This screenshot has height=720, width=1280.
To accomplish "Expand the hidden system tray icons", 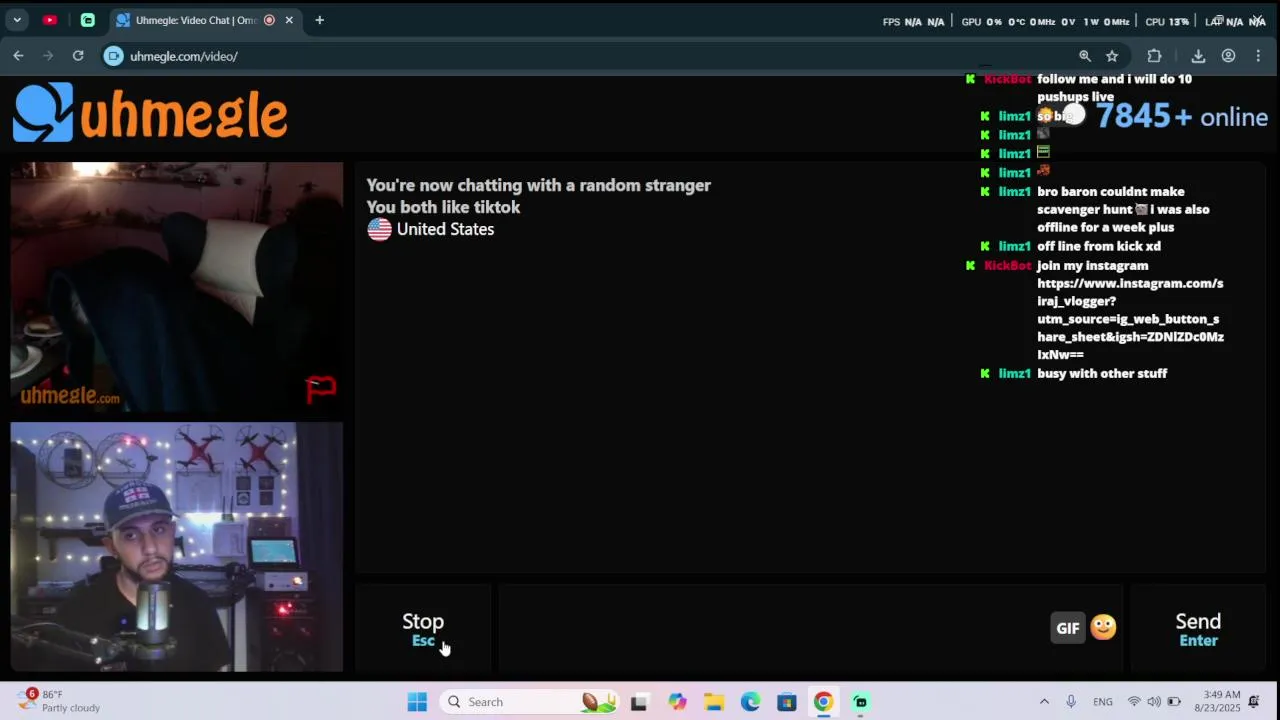I will click(1044, 702).
